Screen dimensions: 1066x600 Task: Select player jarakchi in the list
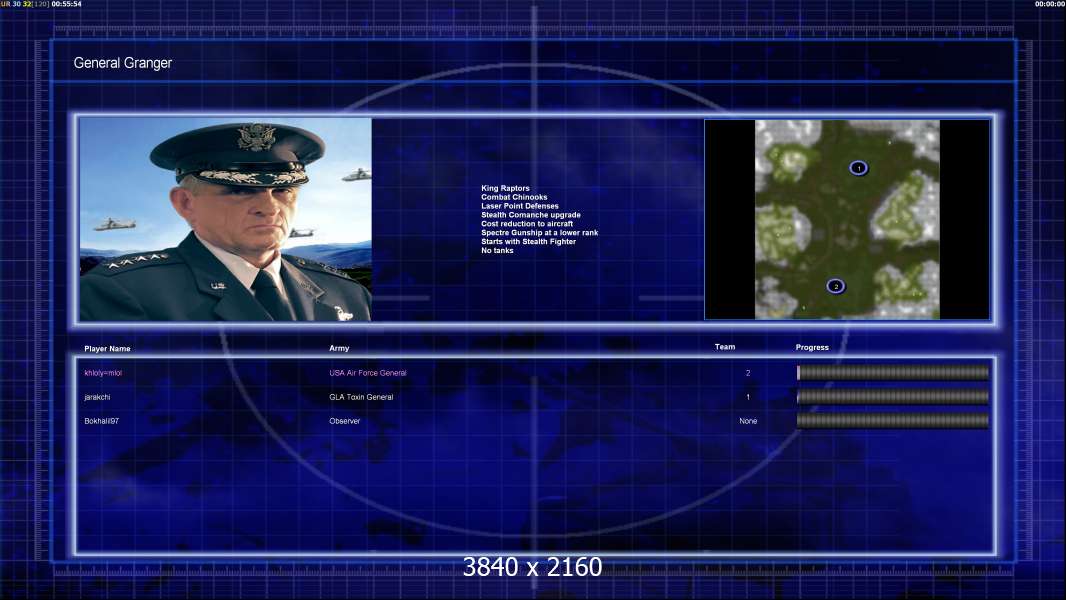[x=535, y=397]
